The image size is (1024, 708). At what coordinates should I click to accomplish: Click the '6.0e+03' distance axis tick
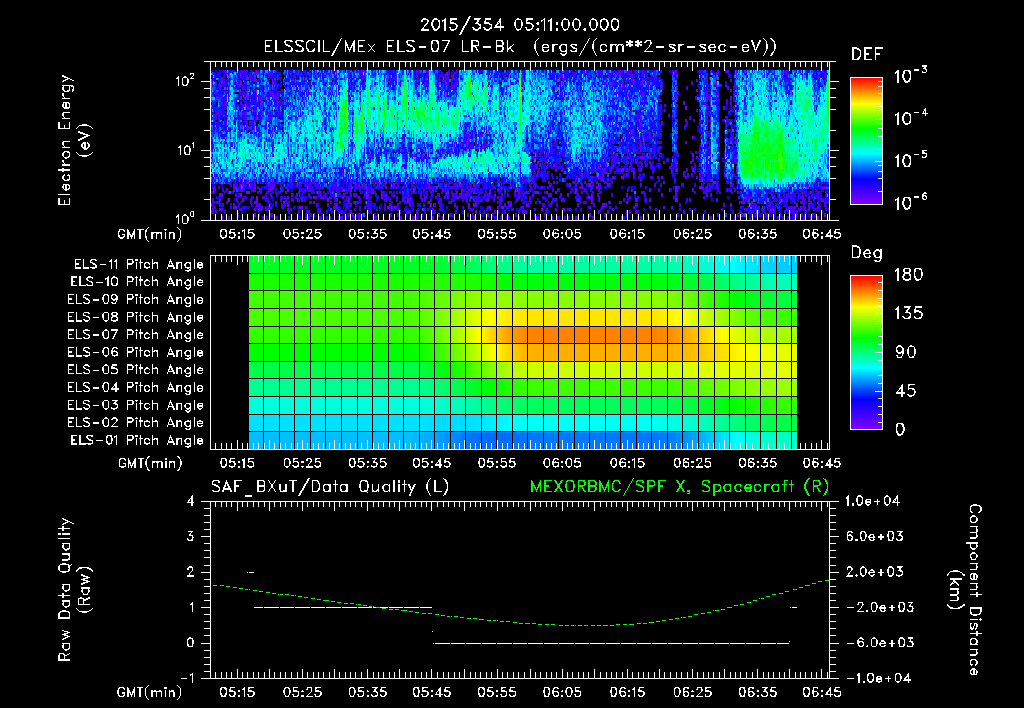(875, 536)
